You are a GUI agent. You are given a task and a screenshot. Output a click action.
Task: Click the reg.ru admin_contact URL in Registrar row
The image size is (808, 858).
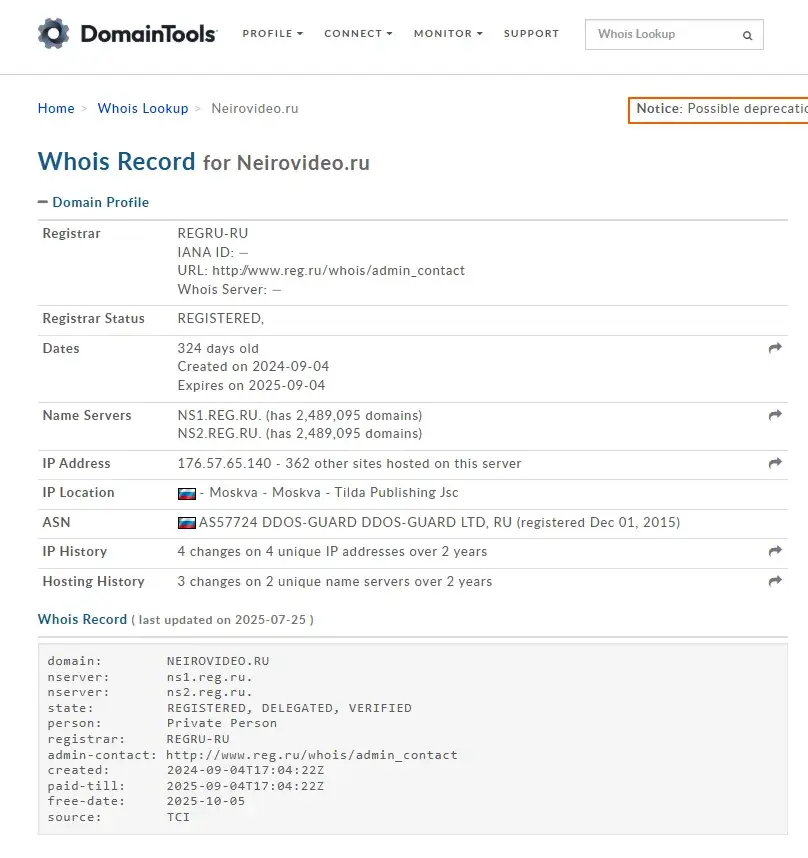[338, 271]
